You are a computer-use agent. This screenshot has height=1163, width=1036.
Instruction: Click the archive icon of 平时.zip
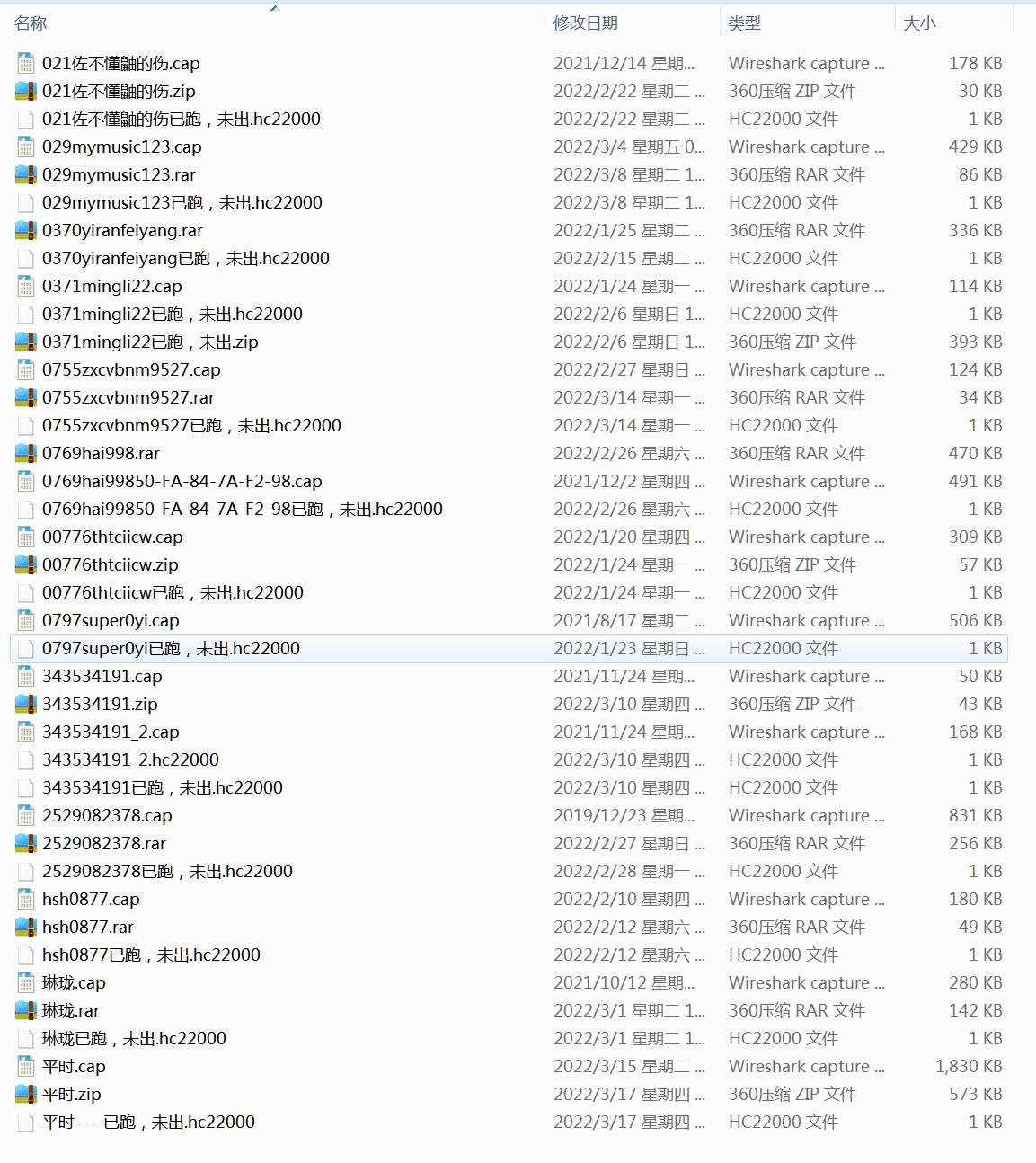point(26,1094)
